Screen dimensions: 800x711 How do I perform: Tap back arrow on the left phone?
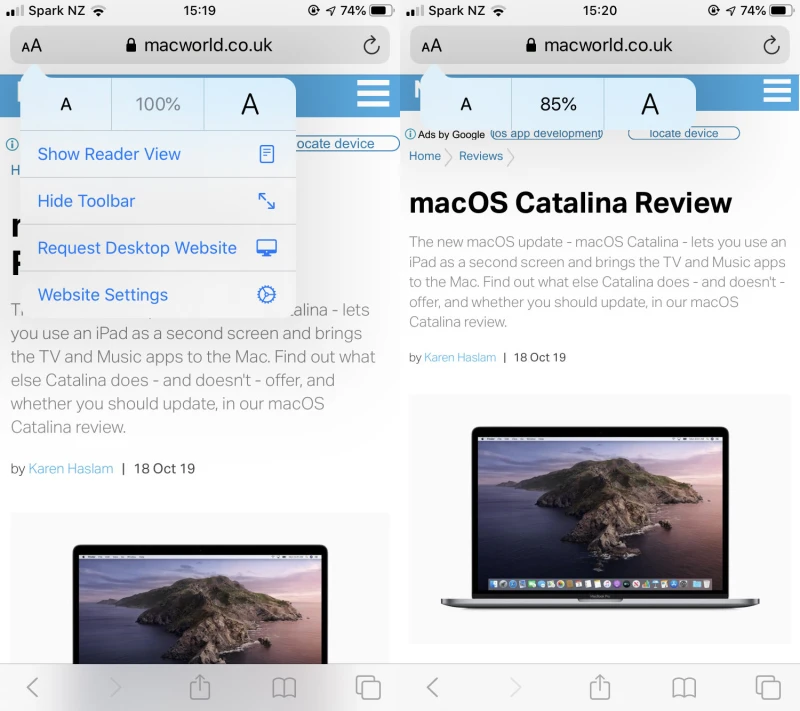pos(33,687)
